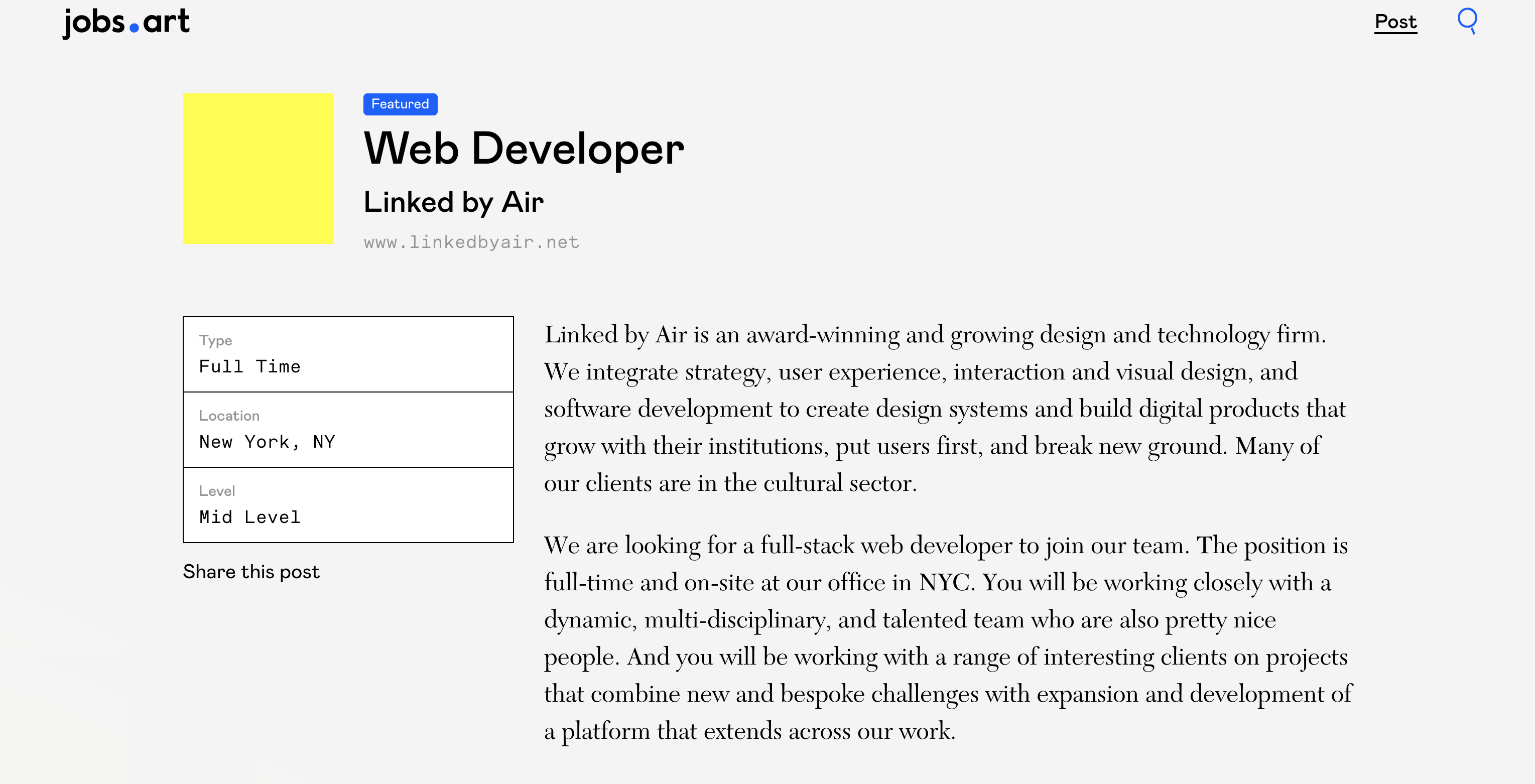Screen dimensions: 1535x784
Task: Select the New York, NY location
Action: (x=268, y=442)
